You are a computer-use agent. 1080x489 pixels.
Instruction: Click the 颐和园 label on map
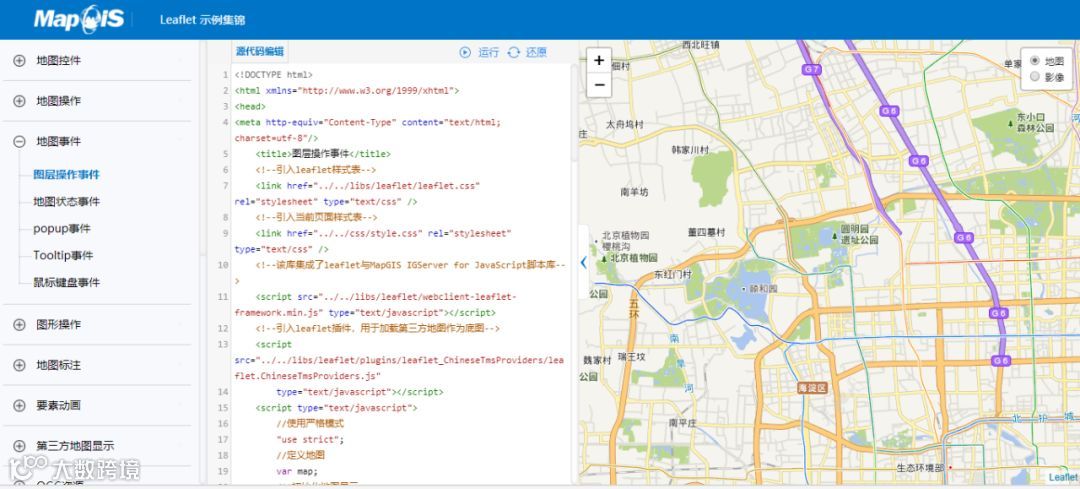[x=762, y=289]
